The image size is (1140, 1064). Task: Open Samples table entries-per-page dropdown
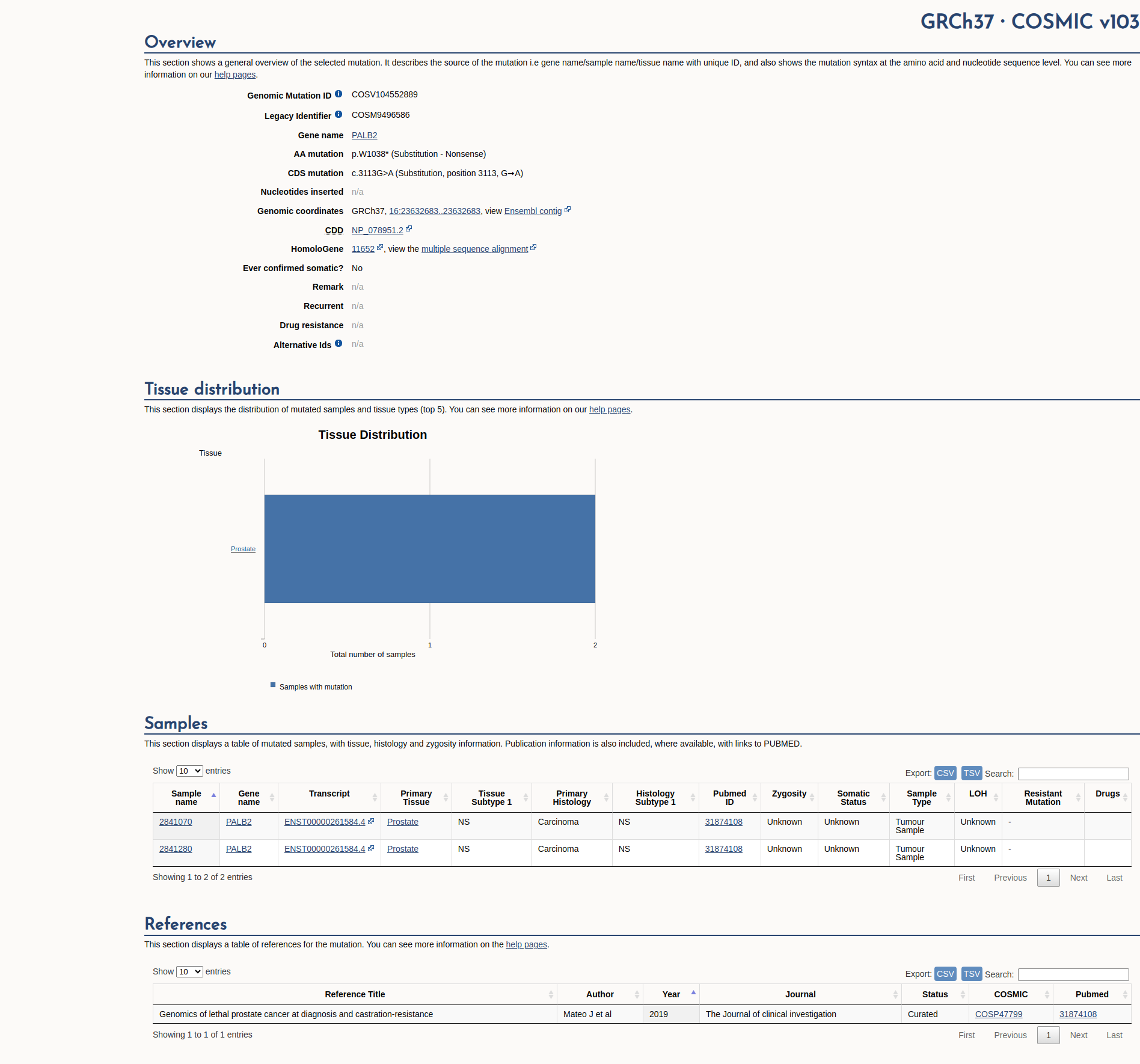tap(189, 771)
